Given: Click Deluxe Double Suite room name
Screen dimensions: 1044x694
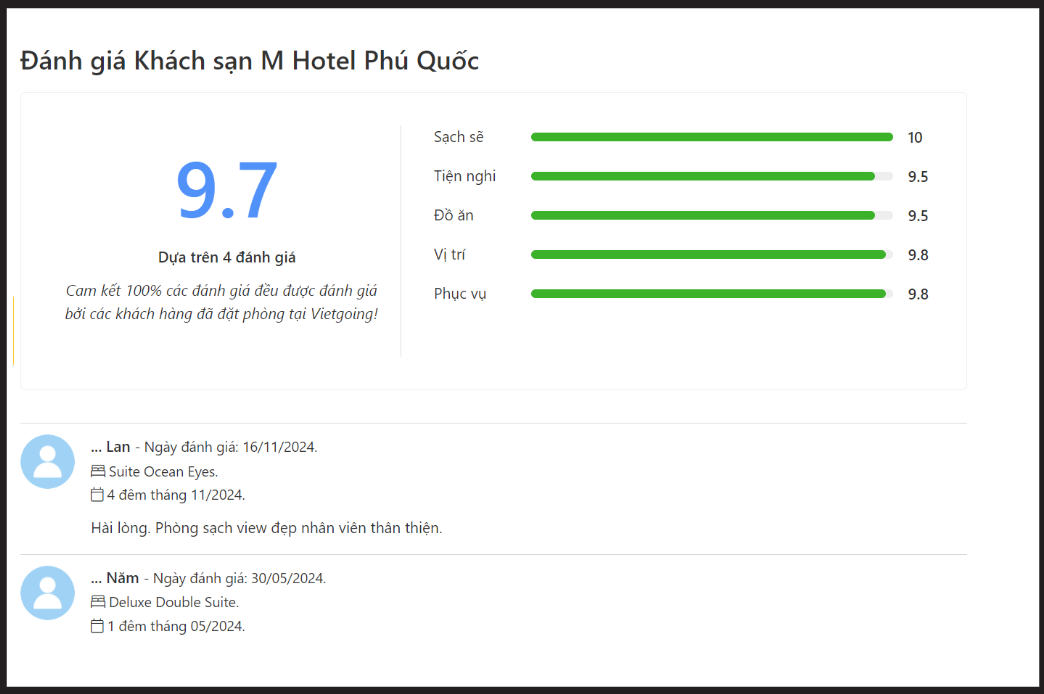Looking at the screenshot, I should click(174, 602).
